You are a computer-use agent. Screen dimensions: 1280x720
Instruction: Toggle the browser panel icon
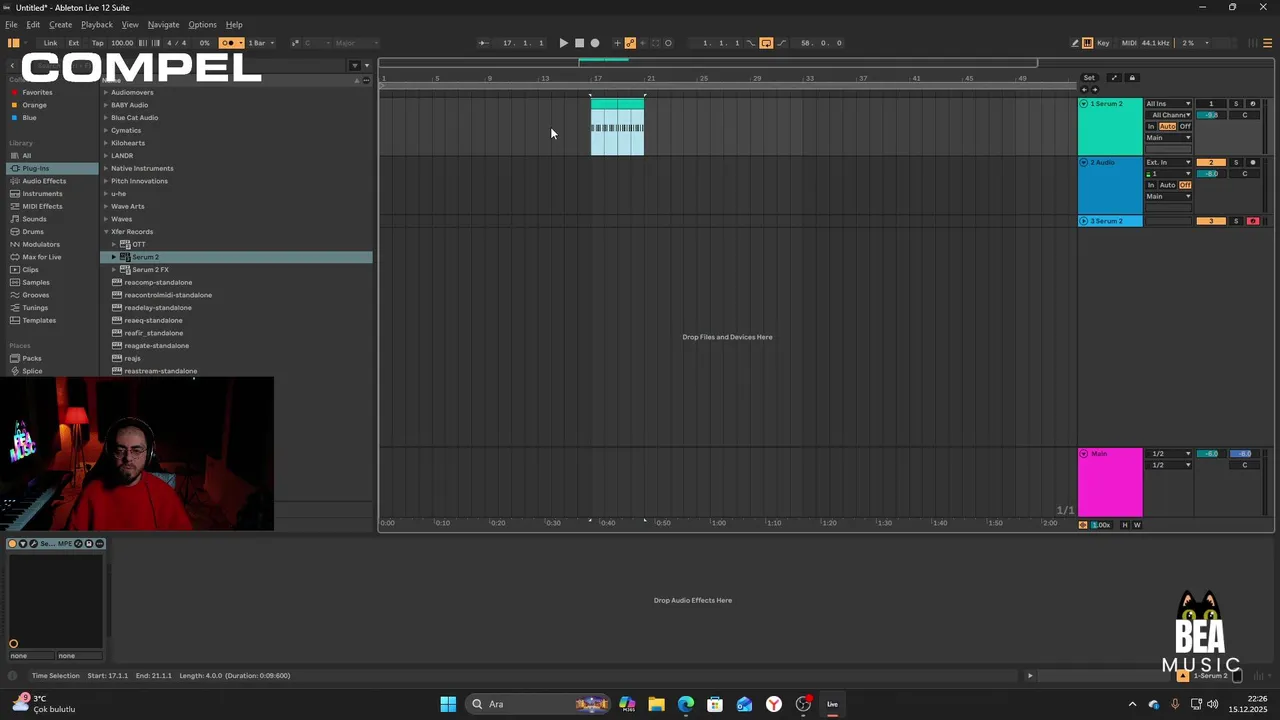pos(13,43)
